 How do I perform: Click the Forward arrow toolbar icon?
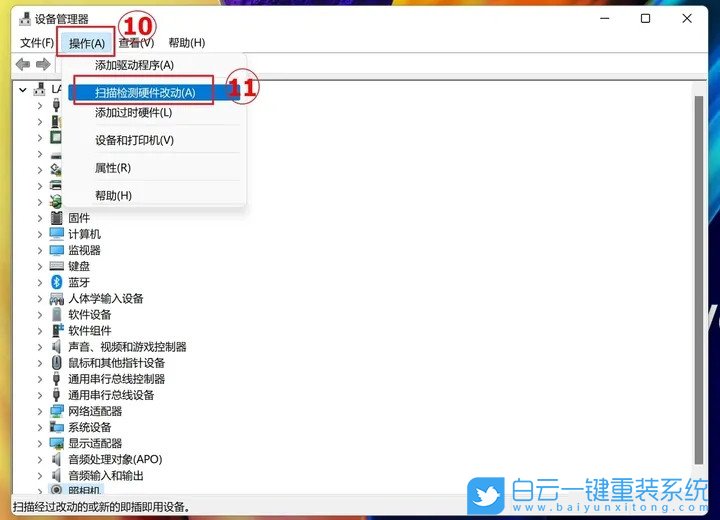43,64
